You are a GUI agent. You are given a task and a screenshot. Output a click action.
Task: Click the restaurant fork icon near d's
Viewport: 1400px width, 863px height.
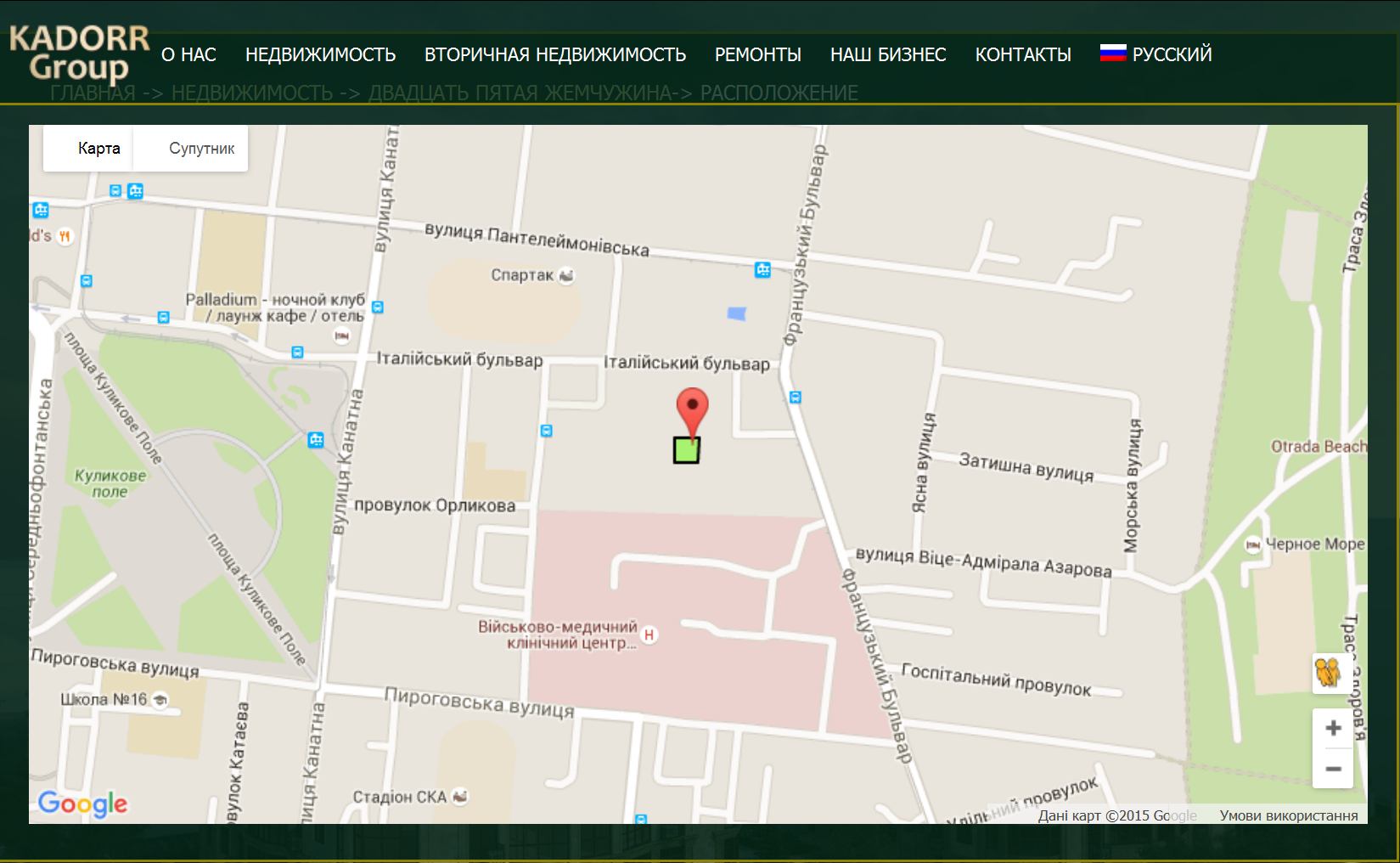(x=65, y=237)
